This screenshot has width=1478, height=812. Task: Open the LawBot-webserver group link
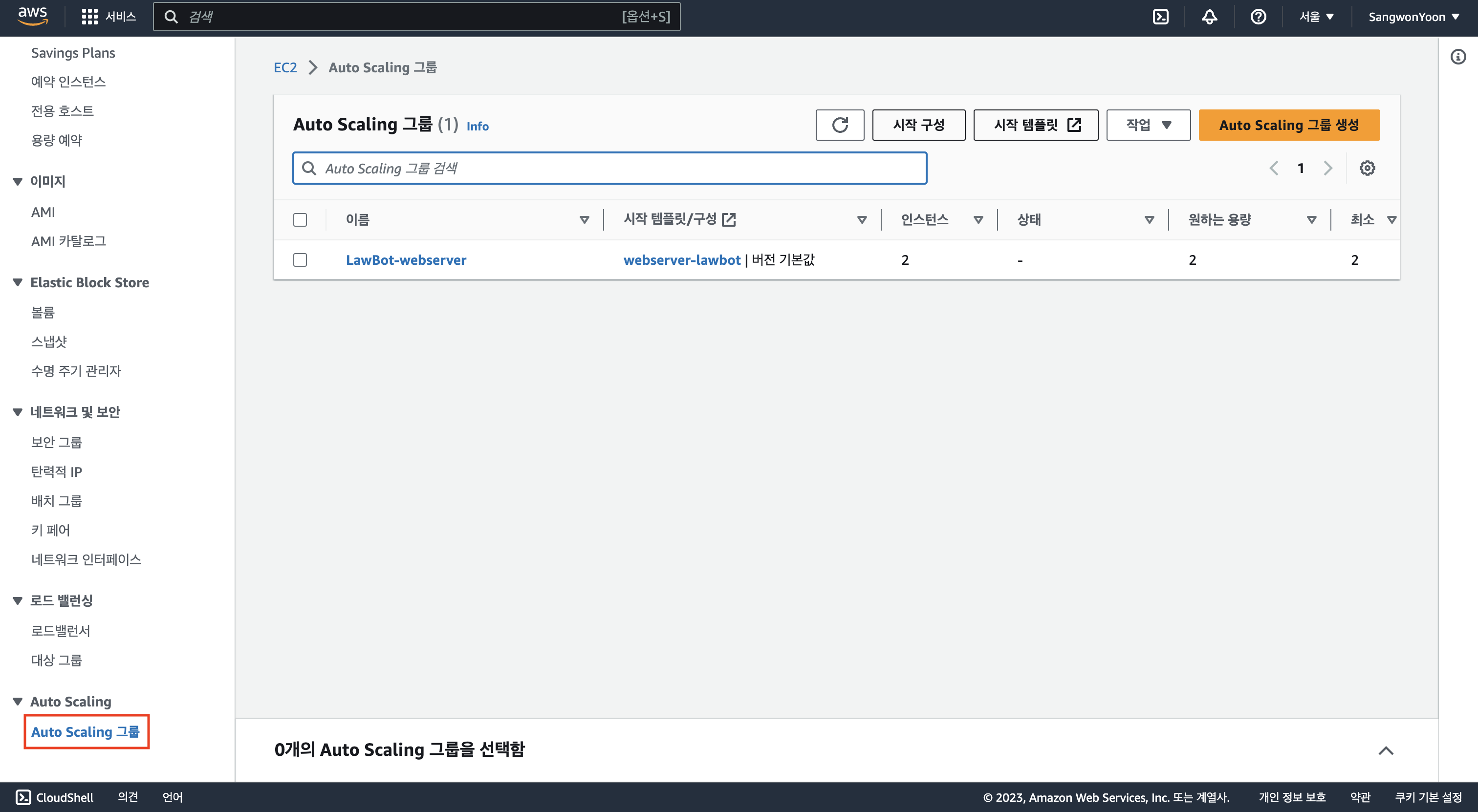(x=406, y=260)
